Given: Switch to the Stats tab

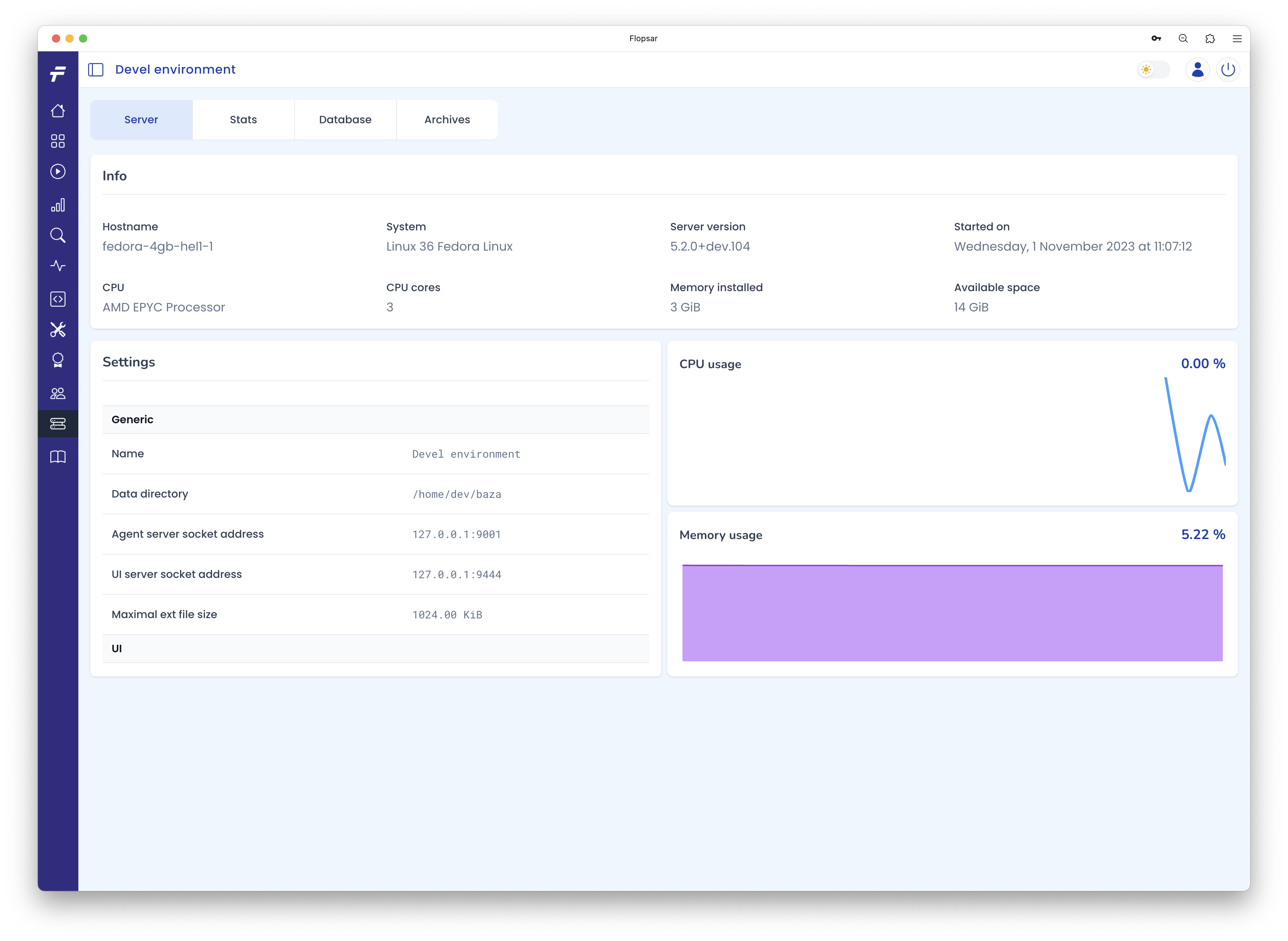Looking at the screenshot, I should pyautogui.click(x=243, y=120).
